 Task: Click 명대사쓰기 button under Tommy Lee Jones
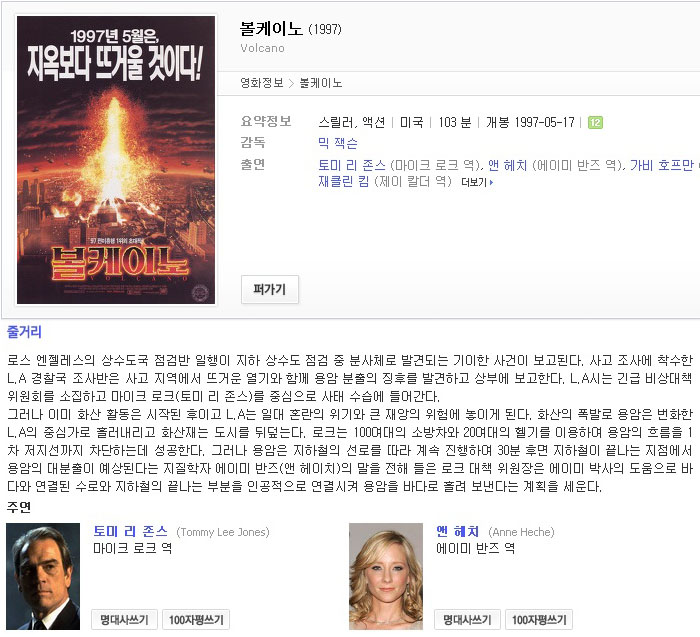coord(124,620)
